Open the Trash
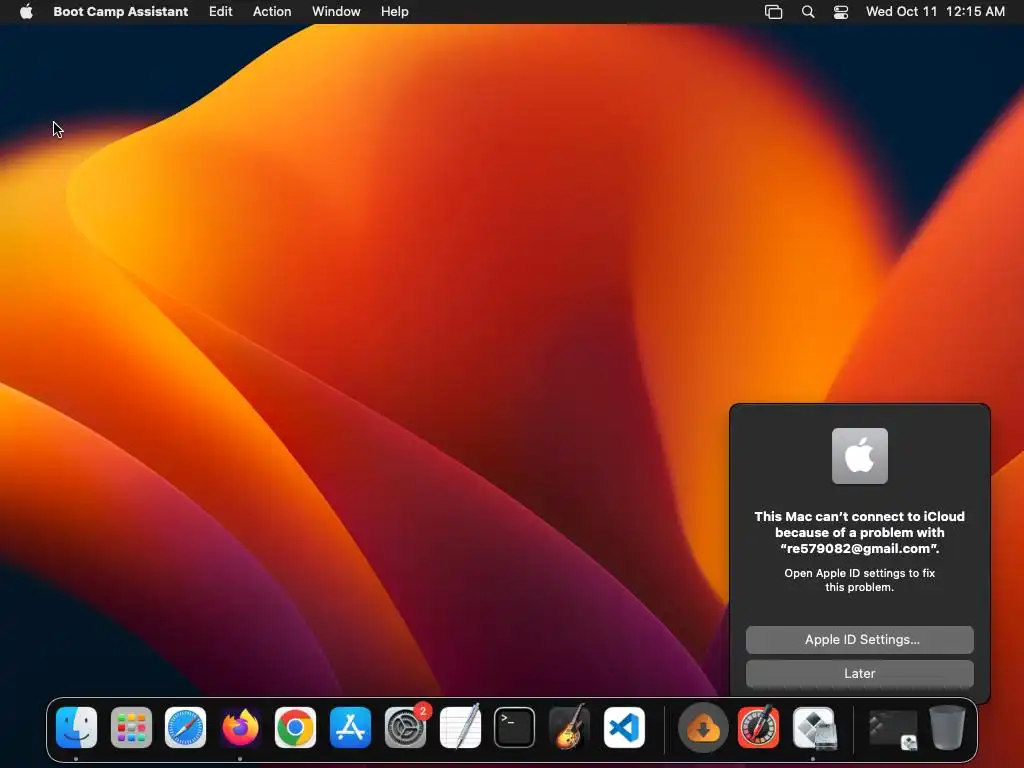Screen dimensions: 1024x768 pos(947,728)
